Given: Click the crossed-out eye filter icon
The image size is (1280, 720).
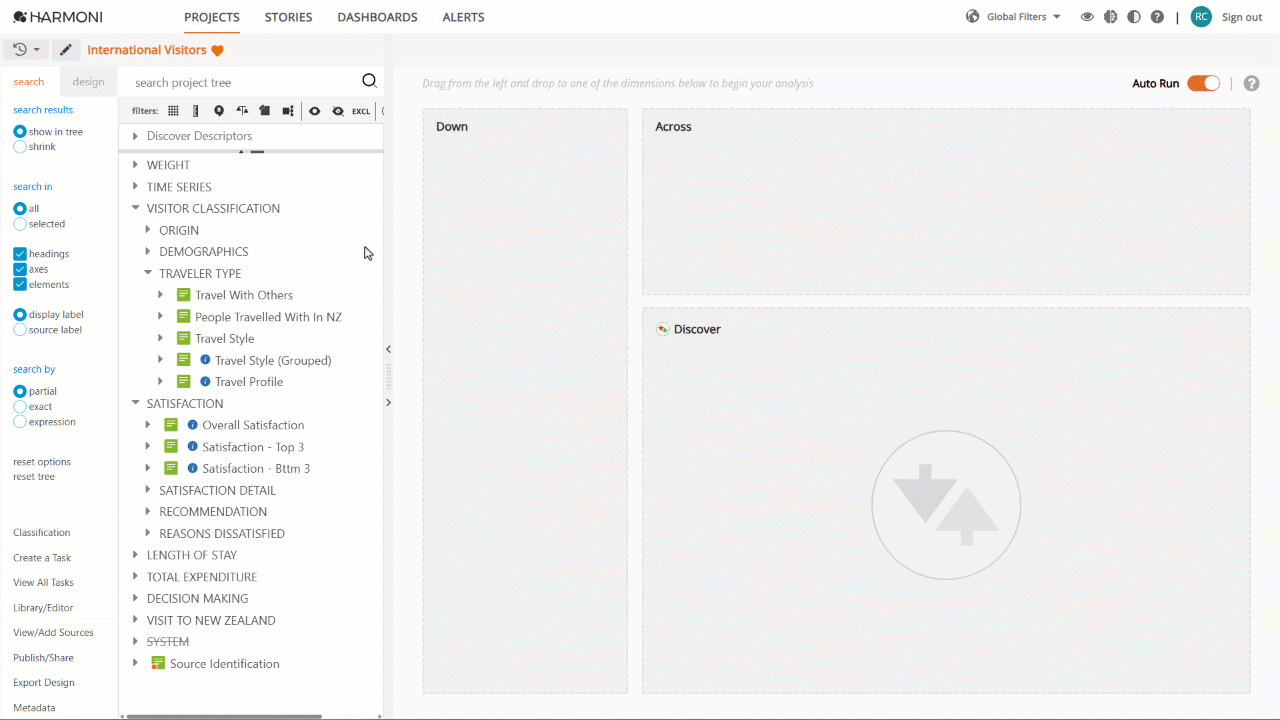Looking at the screenshot, I should point(338,111).
